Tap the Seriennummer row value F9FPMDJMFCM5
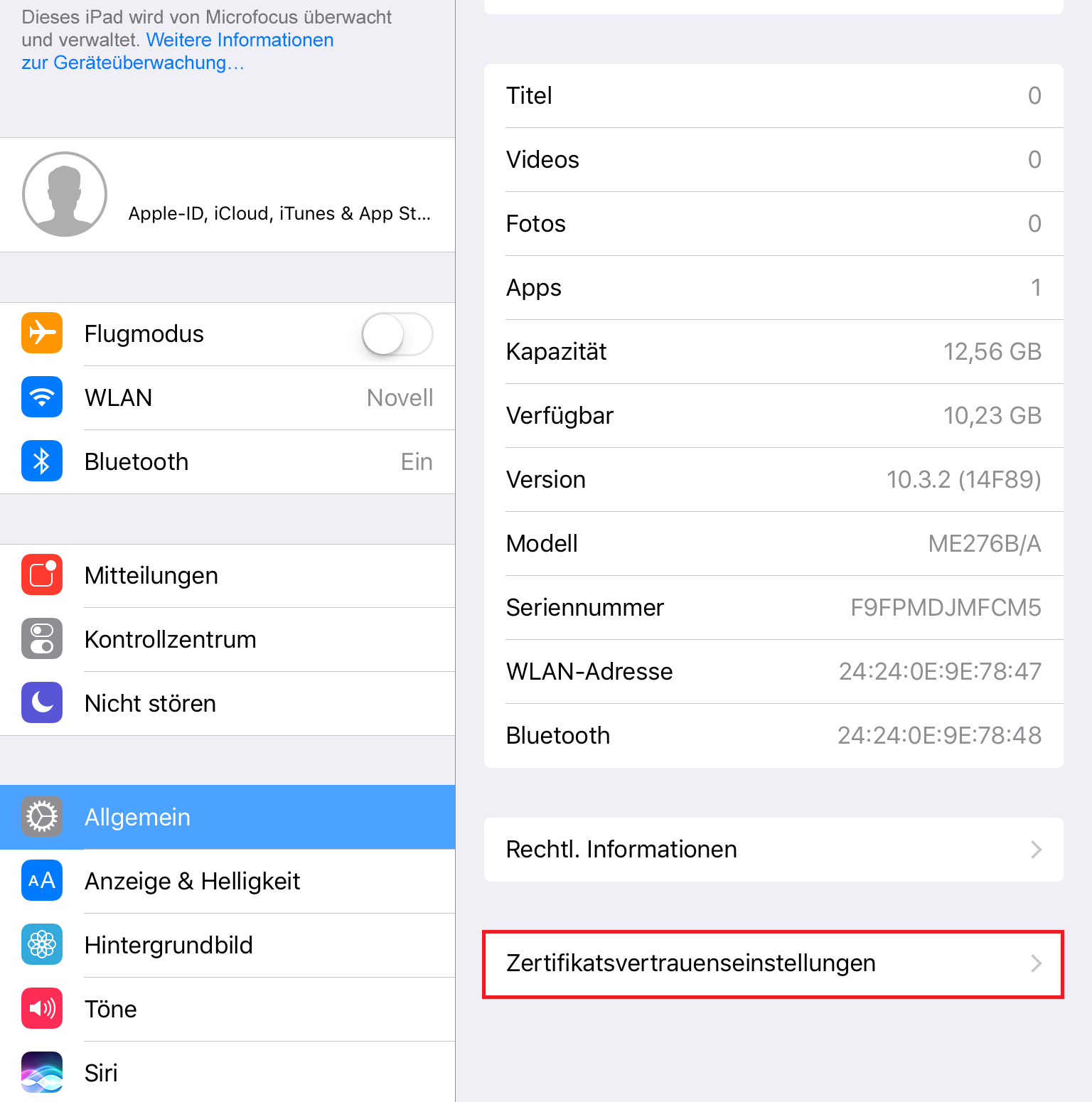This screenshot has height=1102, width=1092. pos(946,608)
